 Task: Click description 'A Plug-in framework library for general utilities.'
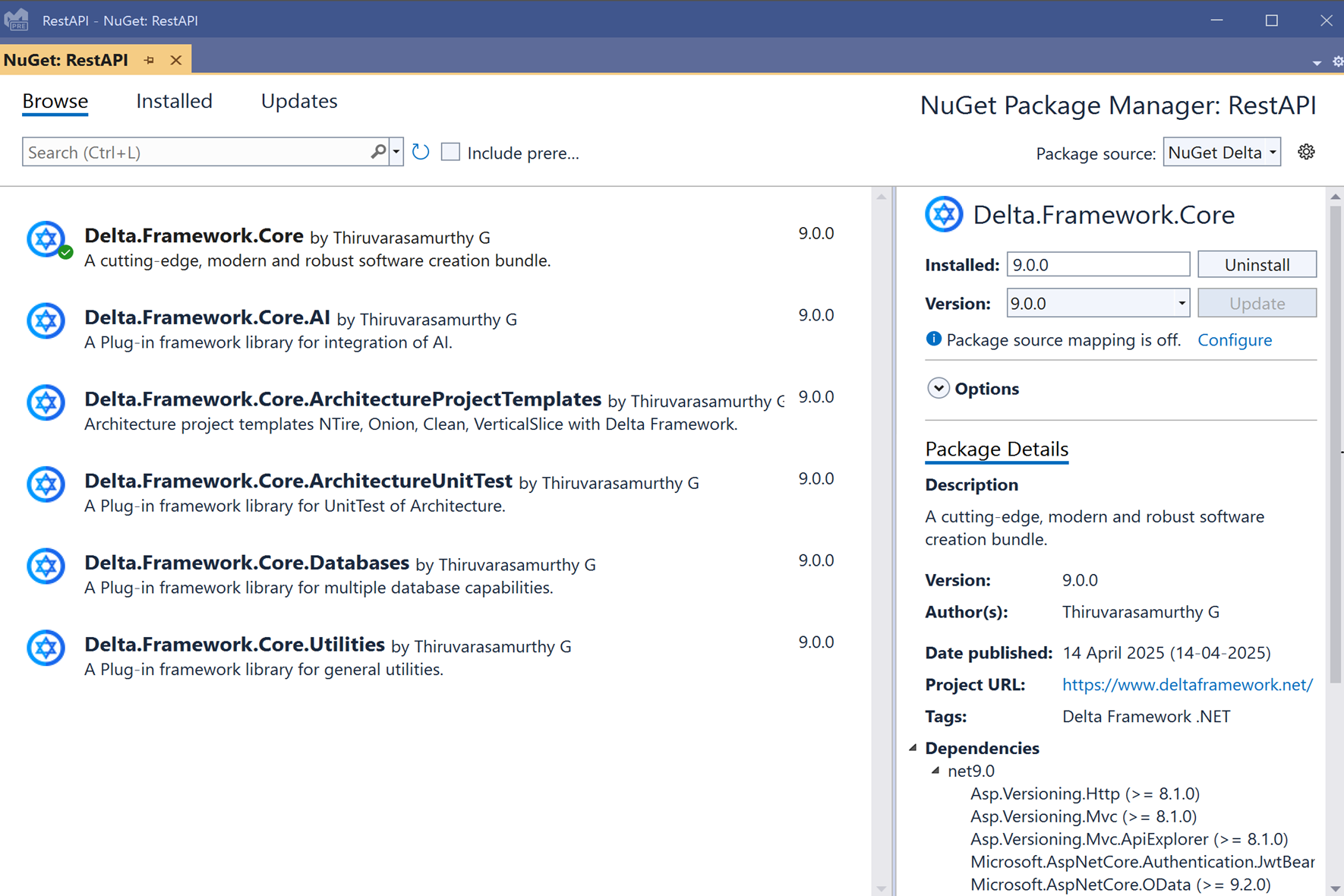click(x=263, y=669)
